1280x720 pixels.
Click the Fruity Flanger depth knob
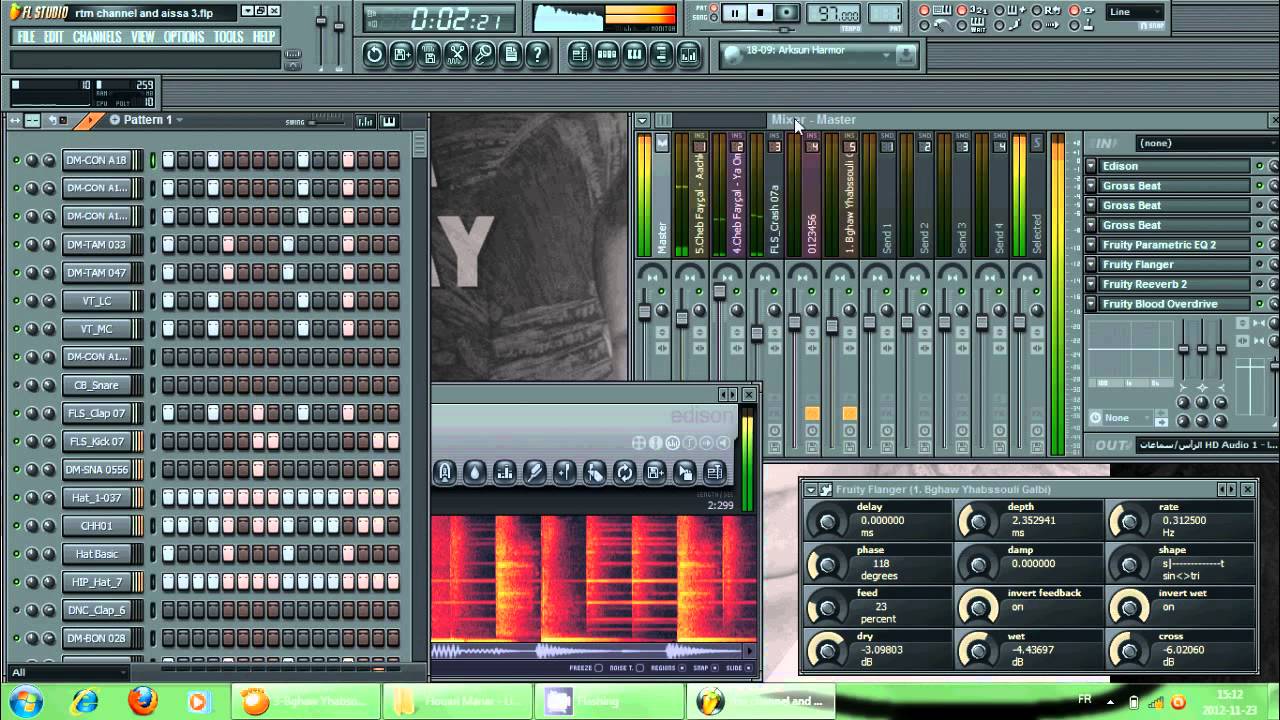tap(977, 520)
